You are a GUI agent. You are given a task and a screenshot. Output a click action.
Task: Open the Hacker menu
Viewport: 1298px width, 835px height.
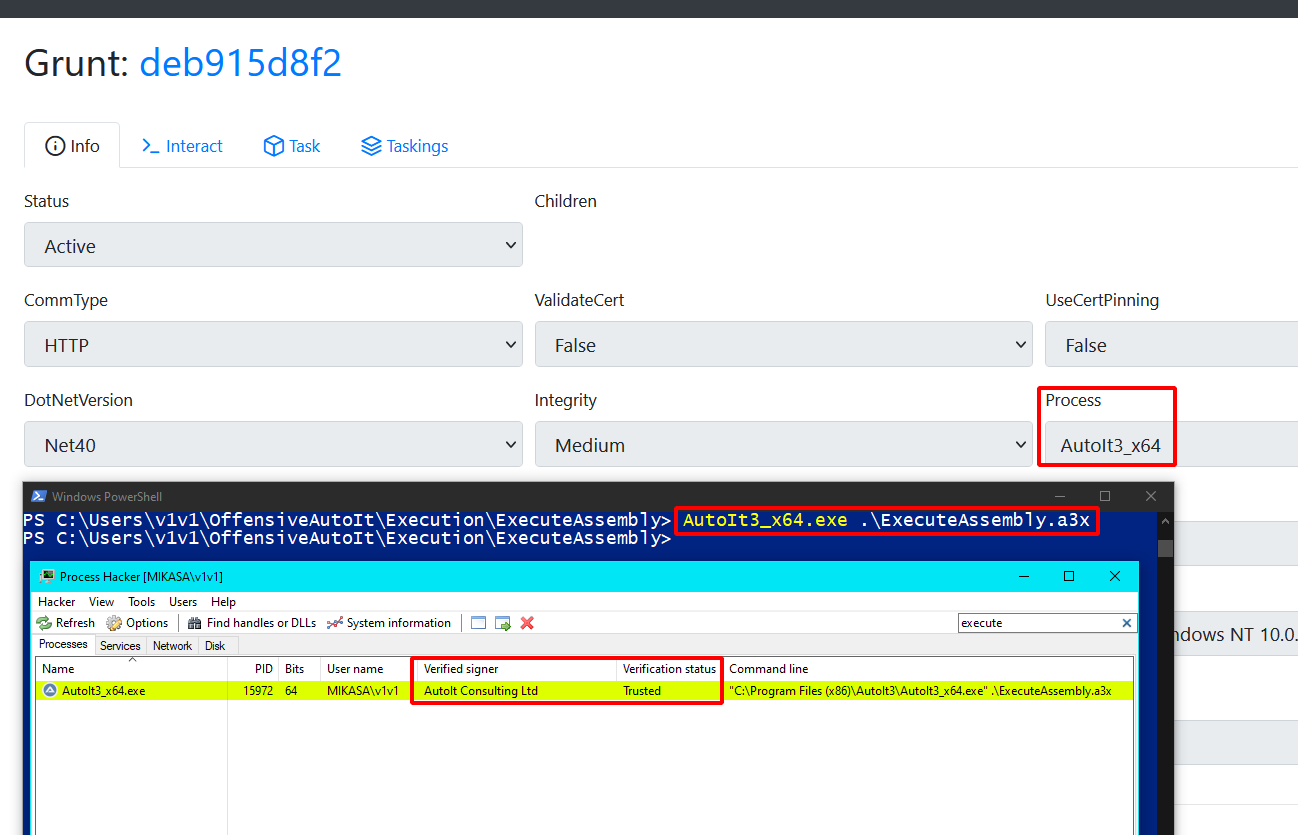tap(57, 602)
